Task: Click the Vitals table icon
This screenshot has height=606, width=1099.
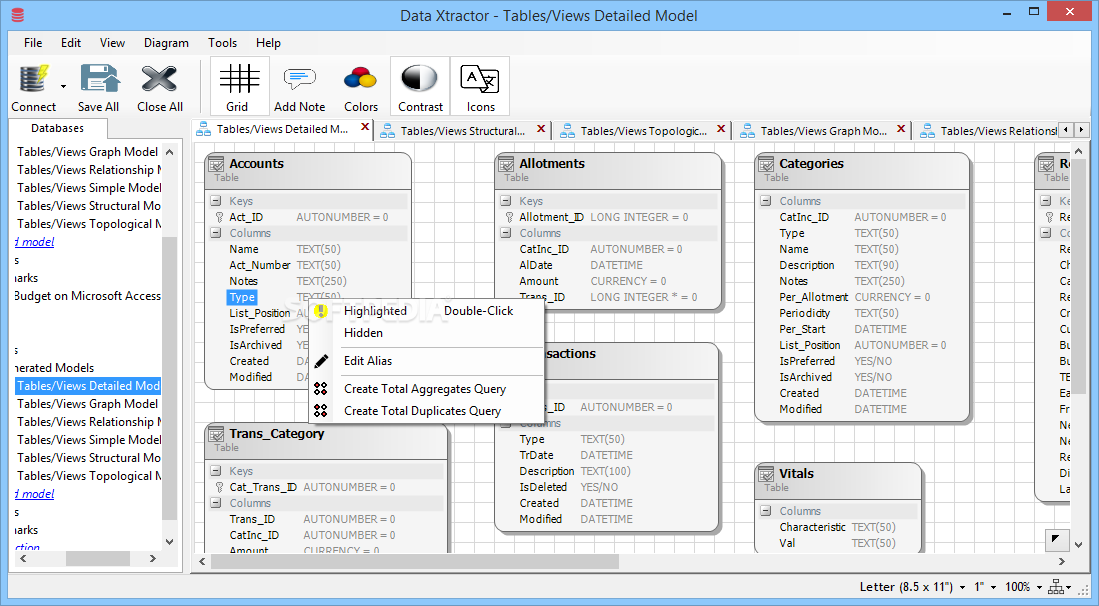Action: 766,474
